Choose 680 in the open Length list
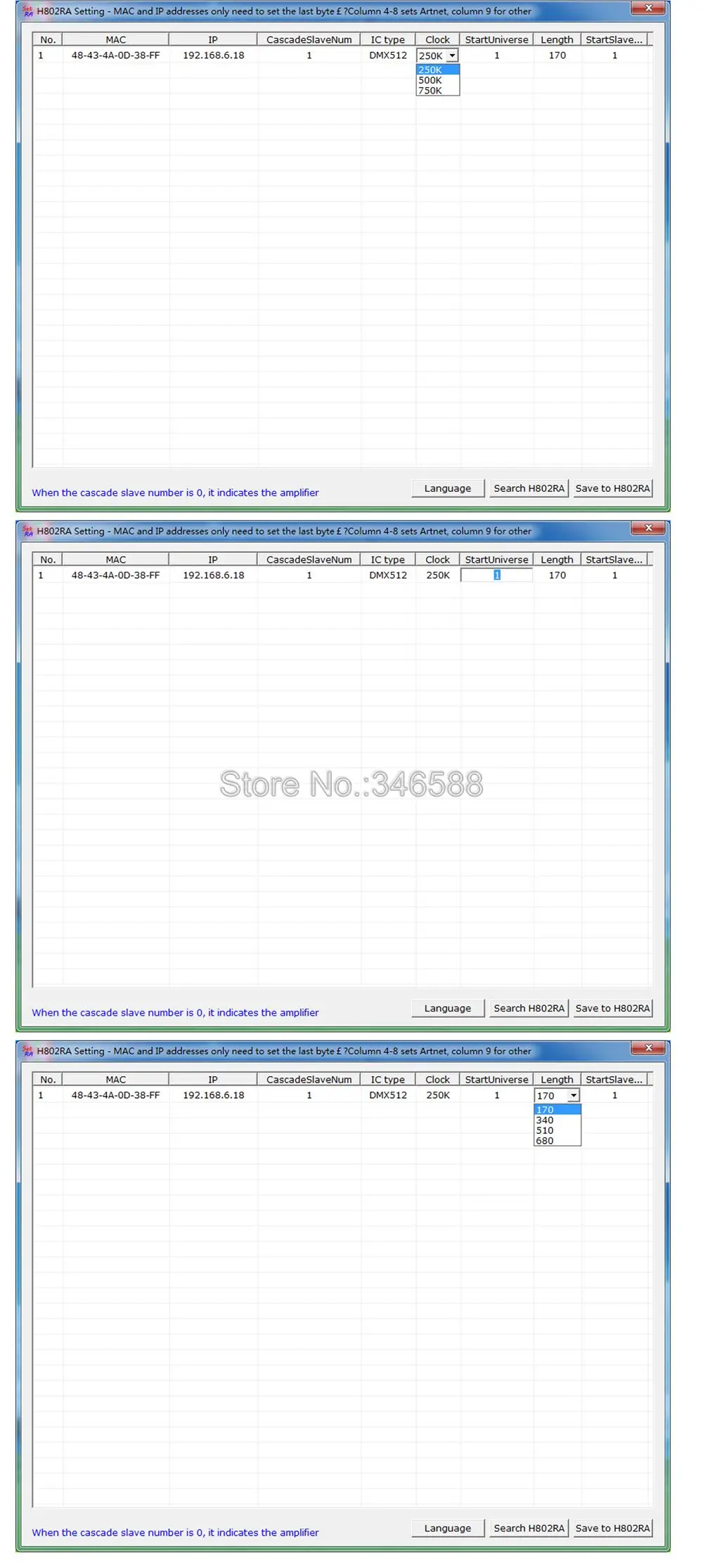703x1568 pixels. (557, 1141)
